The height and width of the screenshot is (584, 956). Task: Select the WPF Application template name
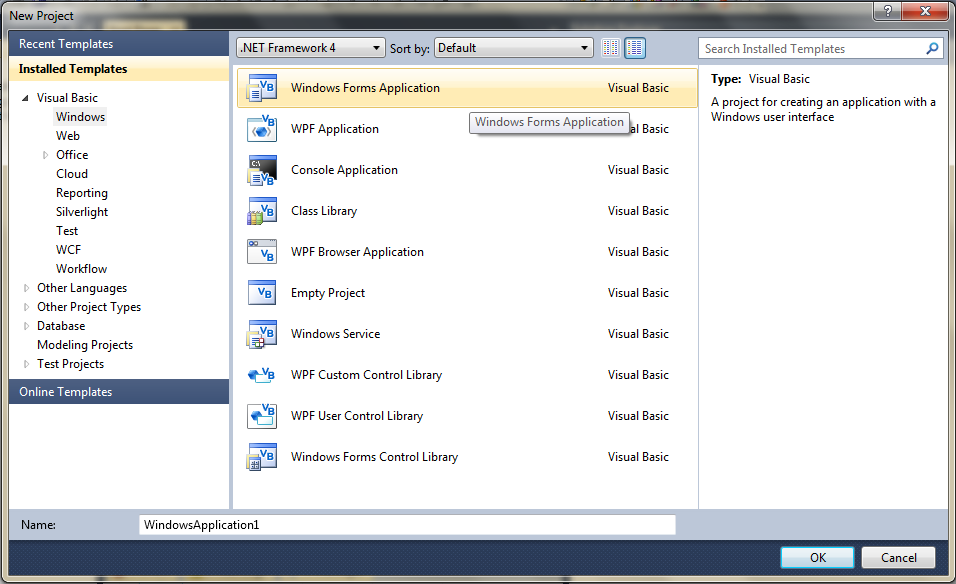tap(335, 129)
